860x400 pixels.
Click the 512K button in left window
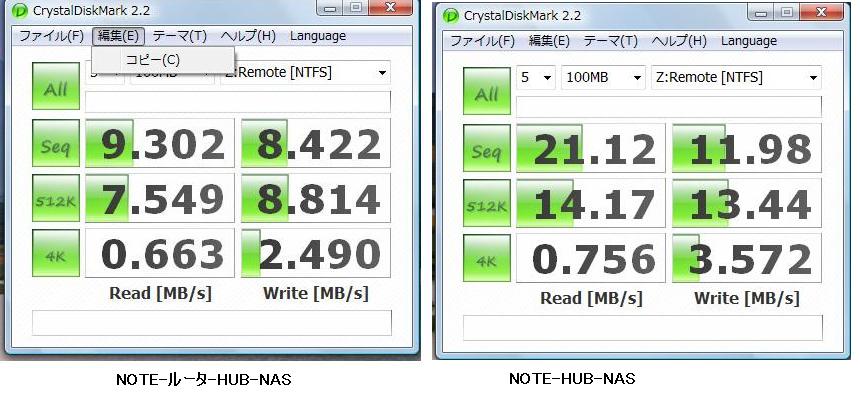pyautogui.click(x=56, y=198)
